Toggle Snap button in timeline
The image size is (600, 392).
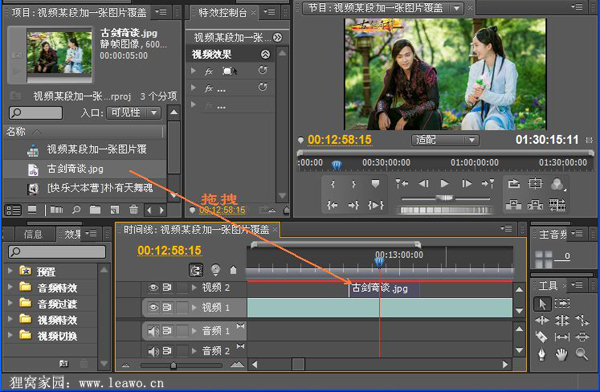pyautogui.click(x=196, y=270)
